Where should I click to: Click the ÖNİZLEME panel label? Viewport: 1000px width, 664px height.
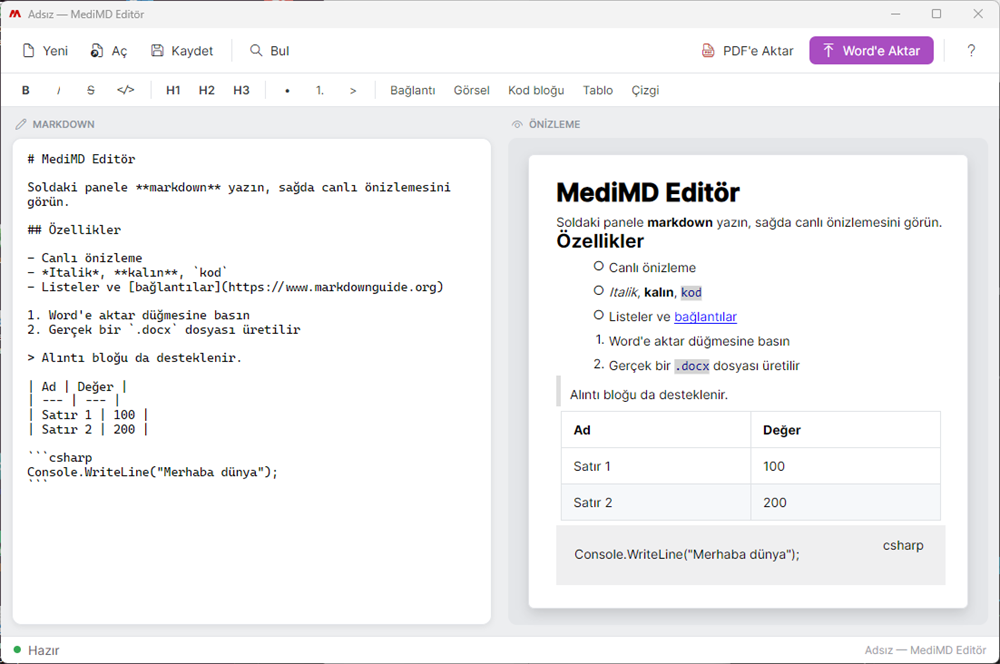[x=554, y=124]
